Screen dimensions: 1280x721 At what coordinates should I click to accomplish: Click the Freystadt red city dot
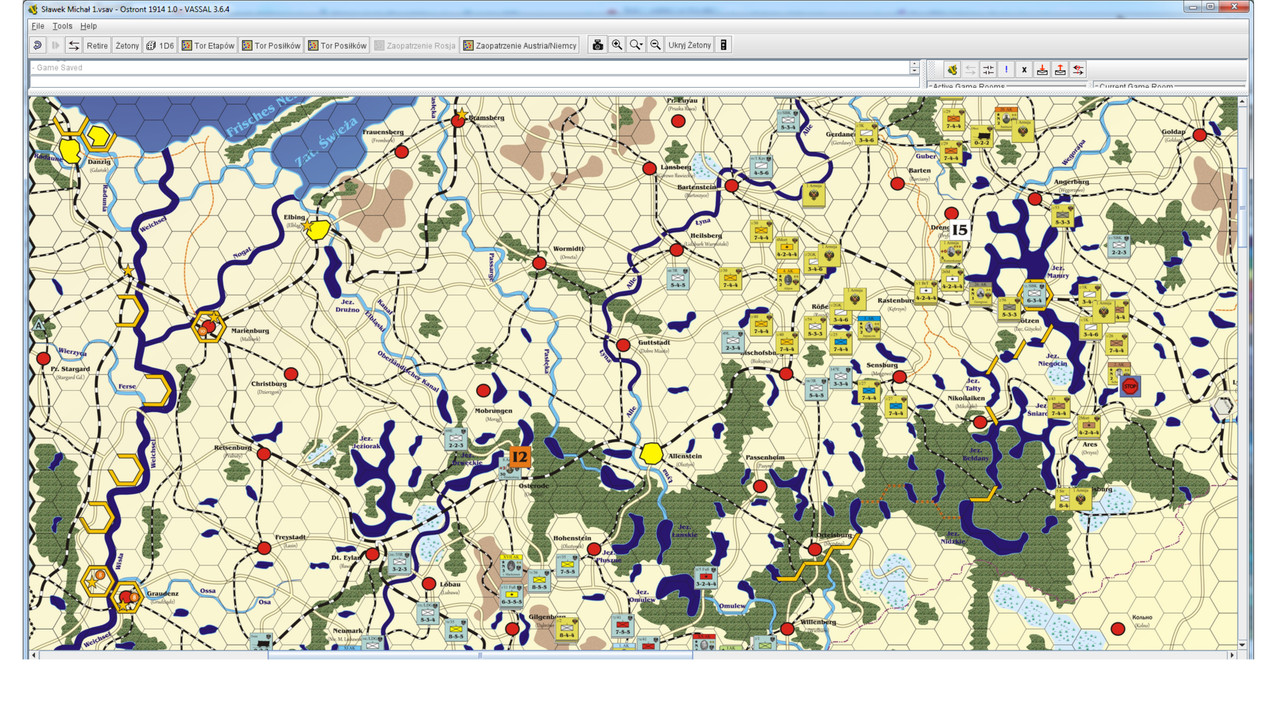(264, 548)
